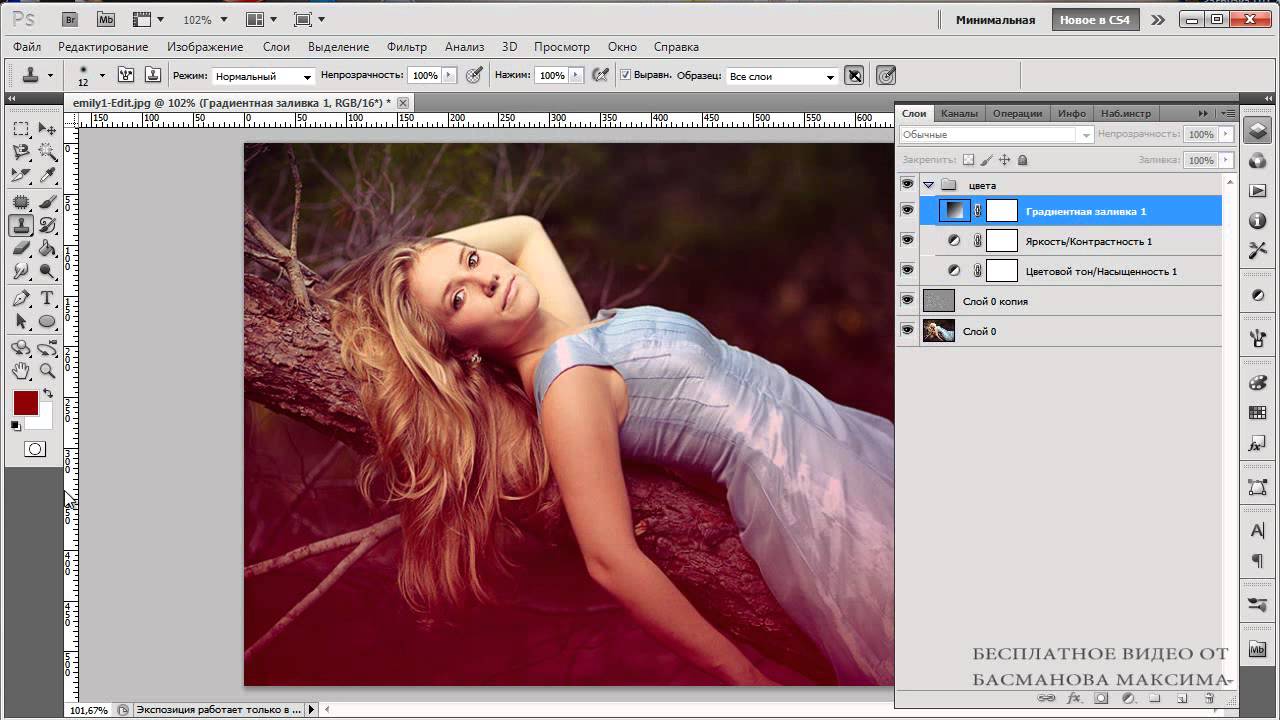
Task: Hide the Цветовой тон/Насыщенность 1 layer
Action: (907, 271)
